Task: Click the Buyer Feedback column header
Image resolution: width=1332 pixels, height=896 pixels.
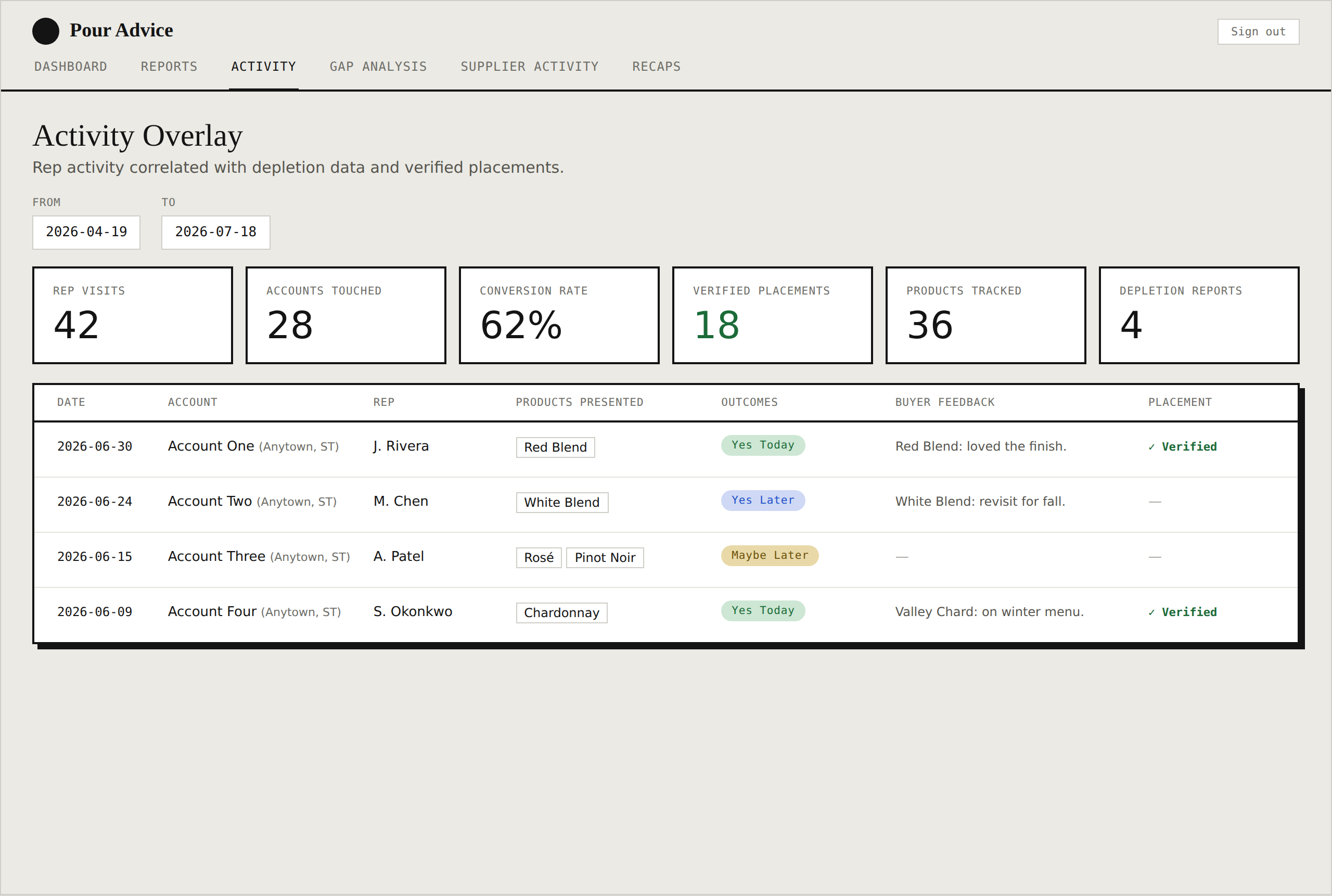Action: [x=944, y=402]
